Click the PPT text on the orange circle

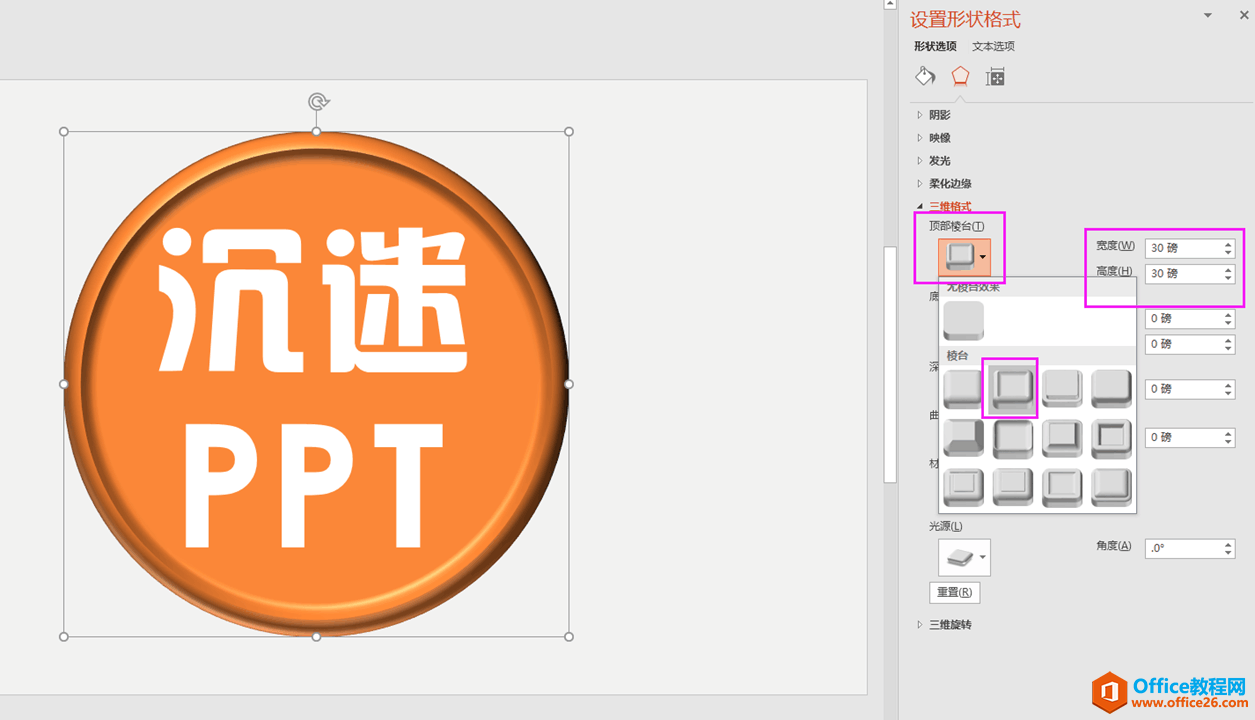click(x=316, y=485)
